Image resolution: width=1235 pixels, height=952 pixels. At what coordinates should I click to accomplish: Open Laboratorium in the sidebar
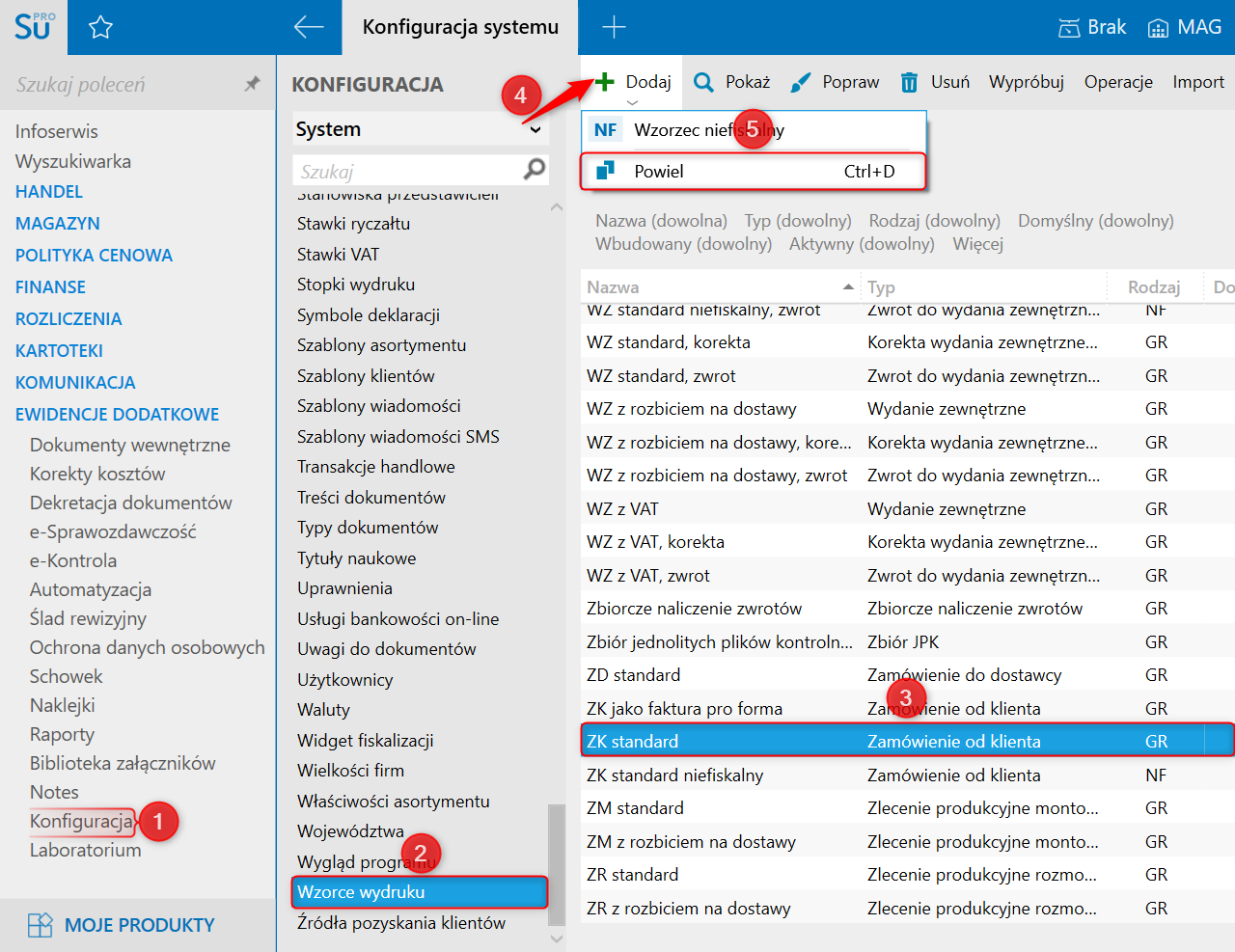85,850
